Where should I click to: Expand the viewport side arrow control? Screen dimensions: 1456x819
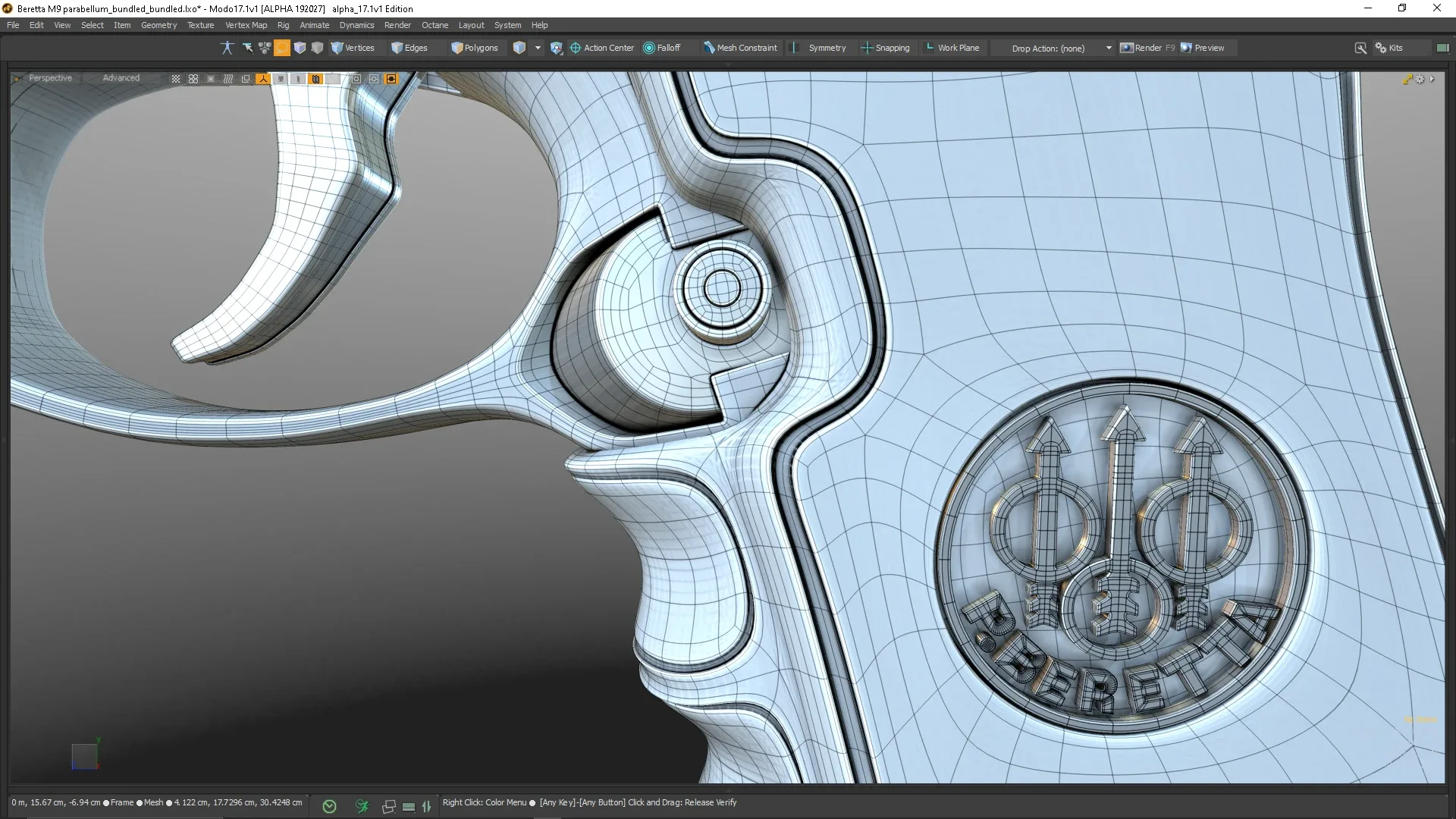(1432, 79)
